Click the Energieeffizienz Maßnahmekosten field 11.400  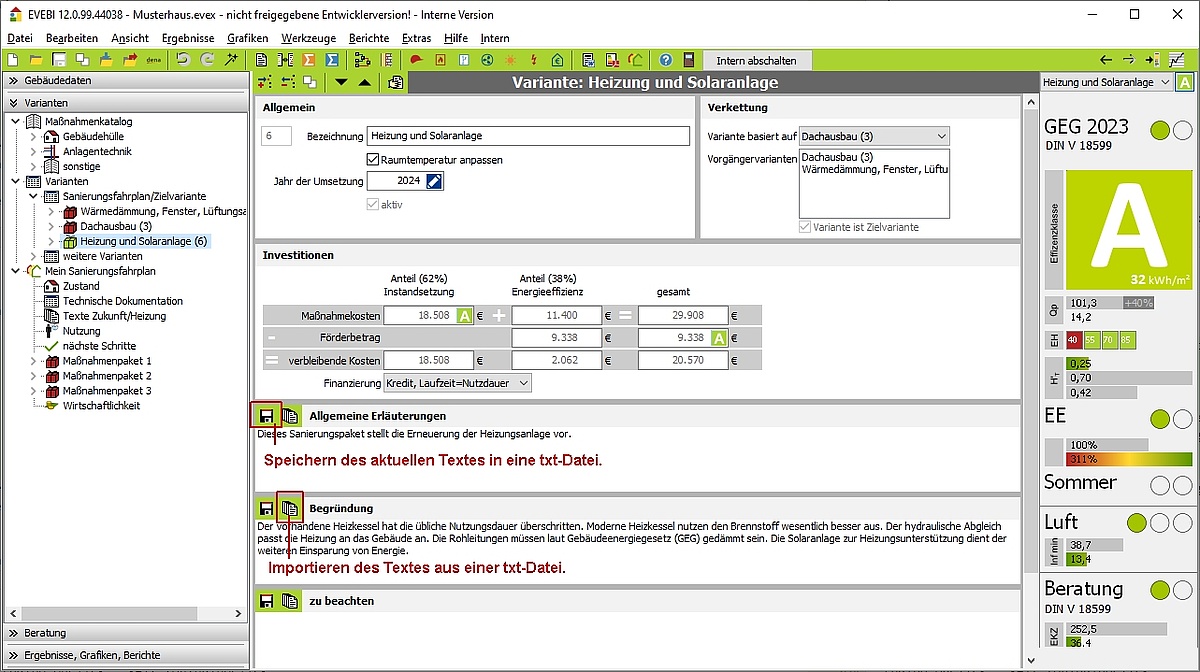[554, 316]
